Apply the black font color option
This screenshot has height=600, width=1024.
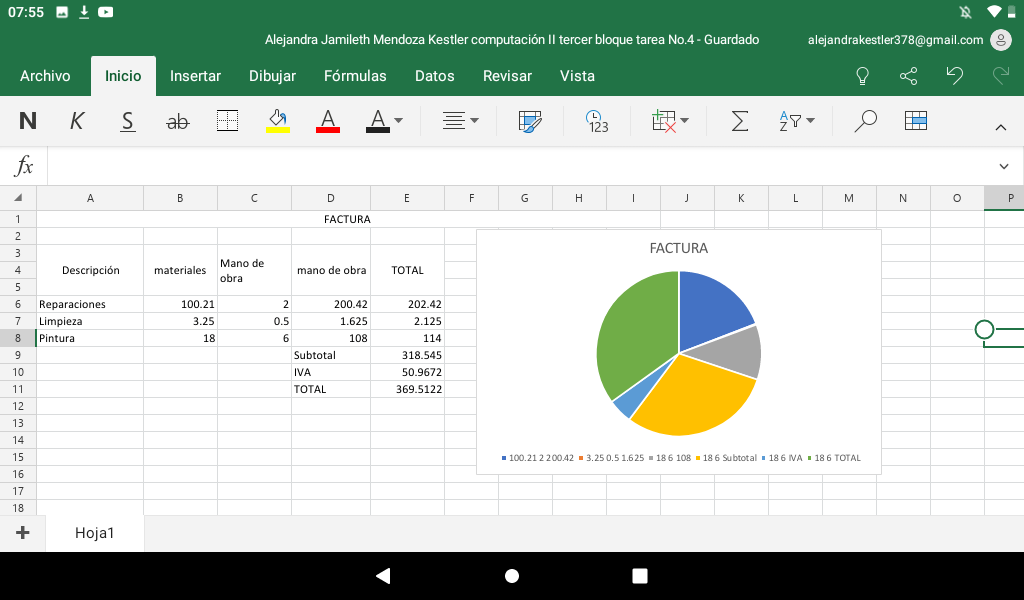coord(377,121)
